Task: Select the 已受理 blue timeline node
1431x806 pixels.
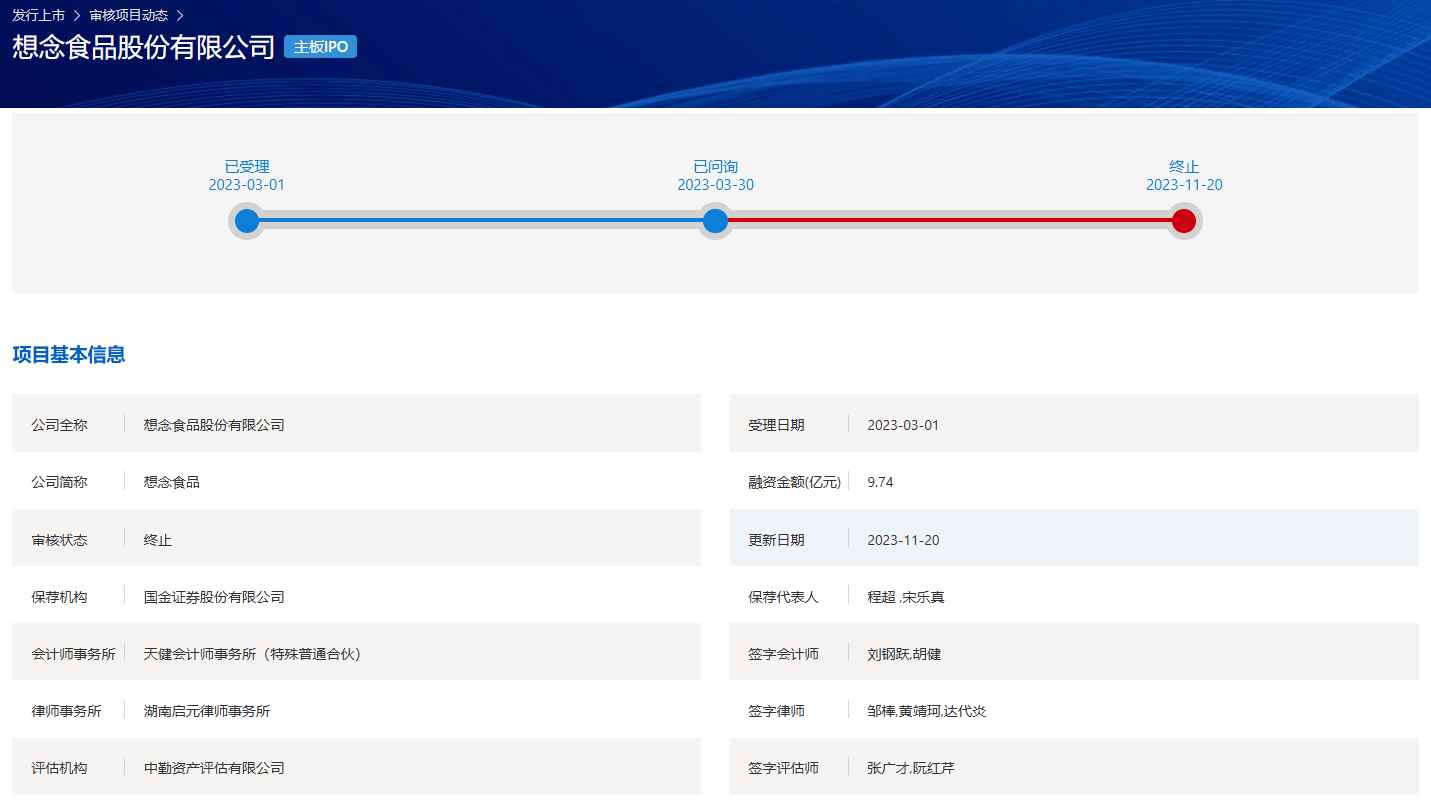Action: coord(247,221)
